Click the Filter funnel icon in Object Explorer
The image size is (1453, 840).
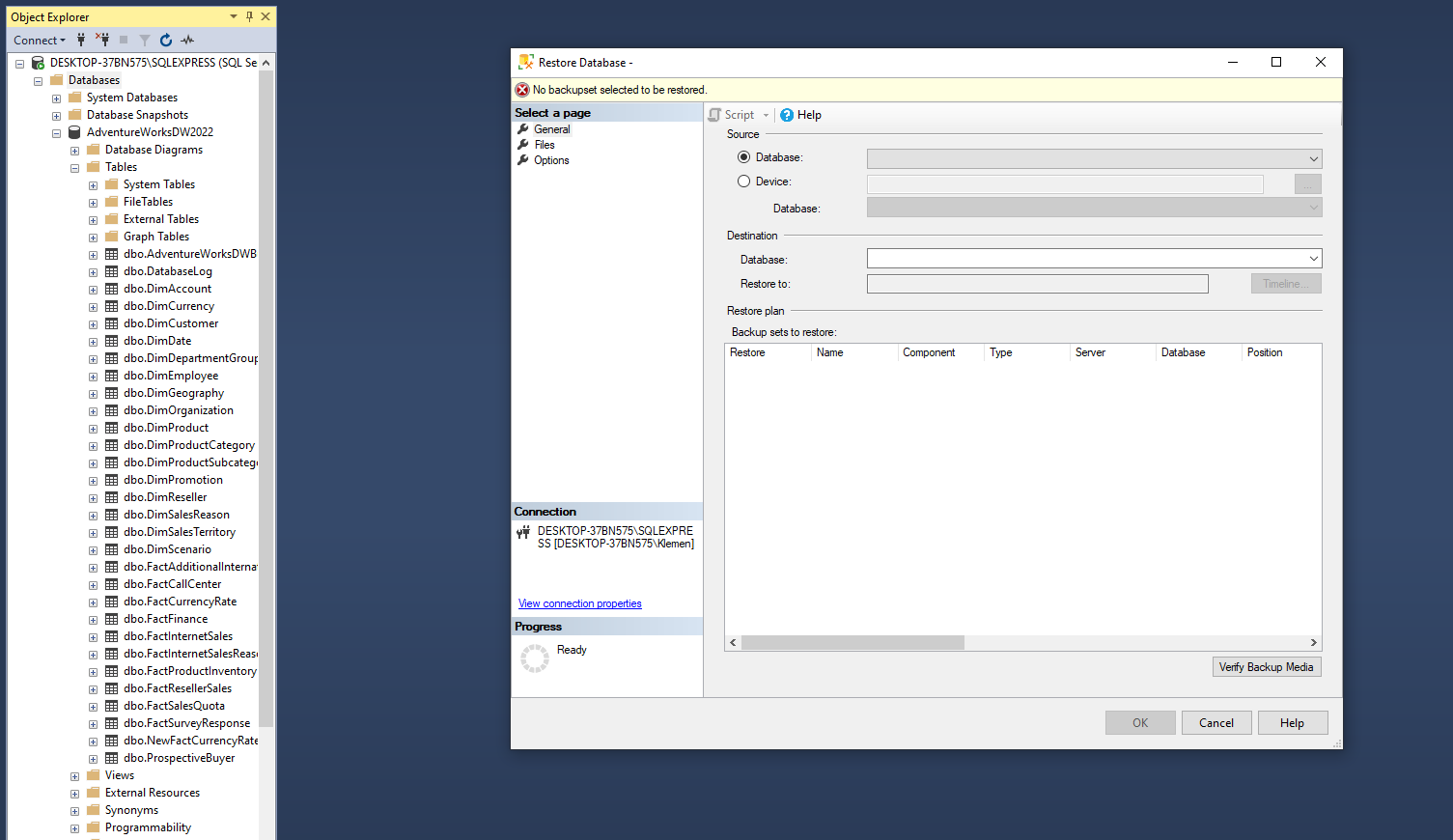point(145,40)
